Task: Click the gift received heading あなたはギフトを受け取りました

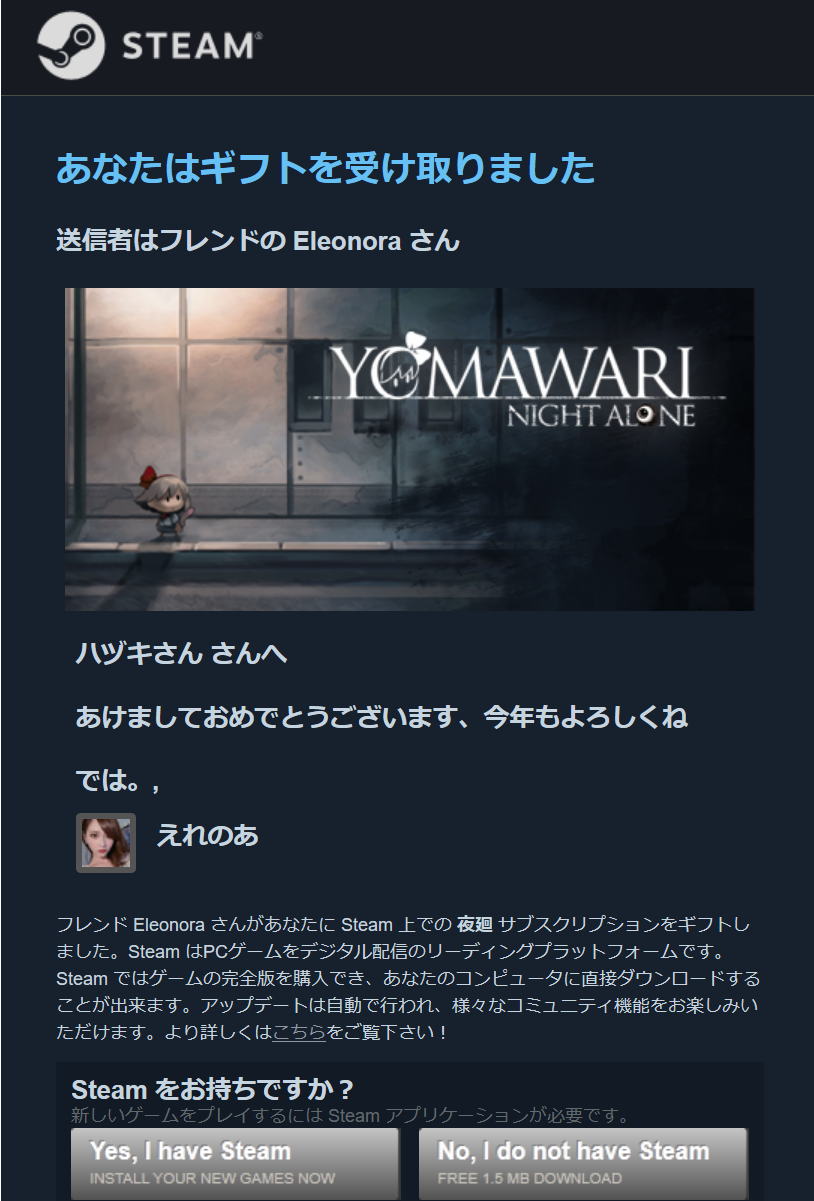Action: (326, 169)
